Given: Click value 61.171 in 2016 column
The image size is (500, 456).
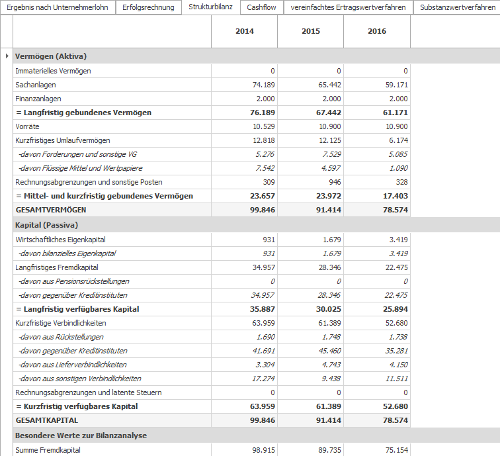Looking at the screenshot, I should tap(395, 113).
